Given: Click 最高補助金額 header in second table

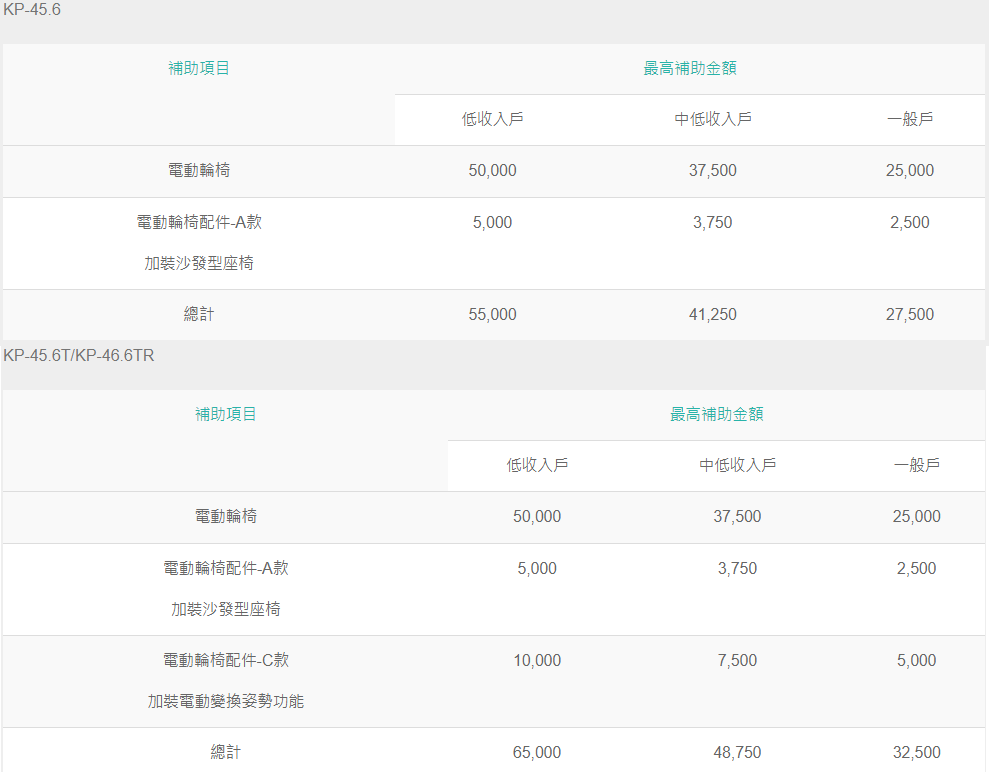Looking at the screenshot, I should pos(717,414).
